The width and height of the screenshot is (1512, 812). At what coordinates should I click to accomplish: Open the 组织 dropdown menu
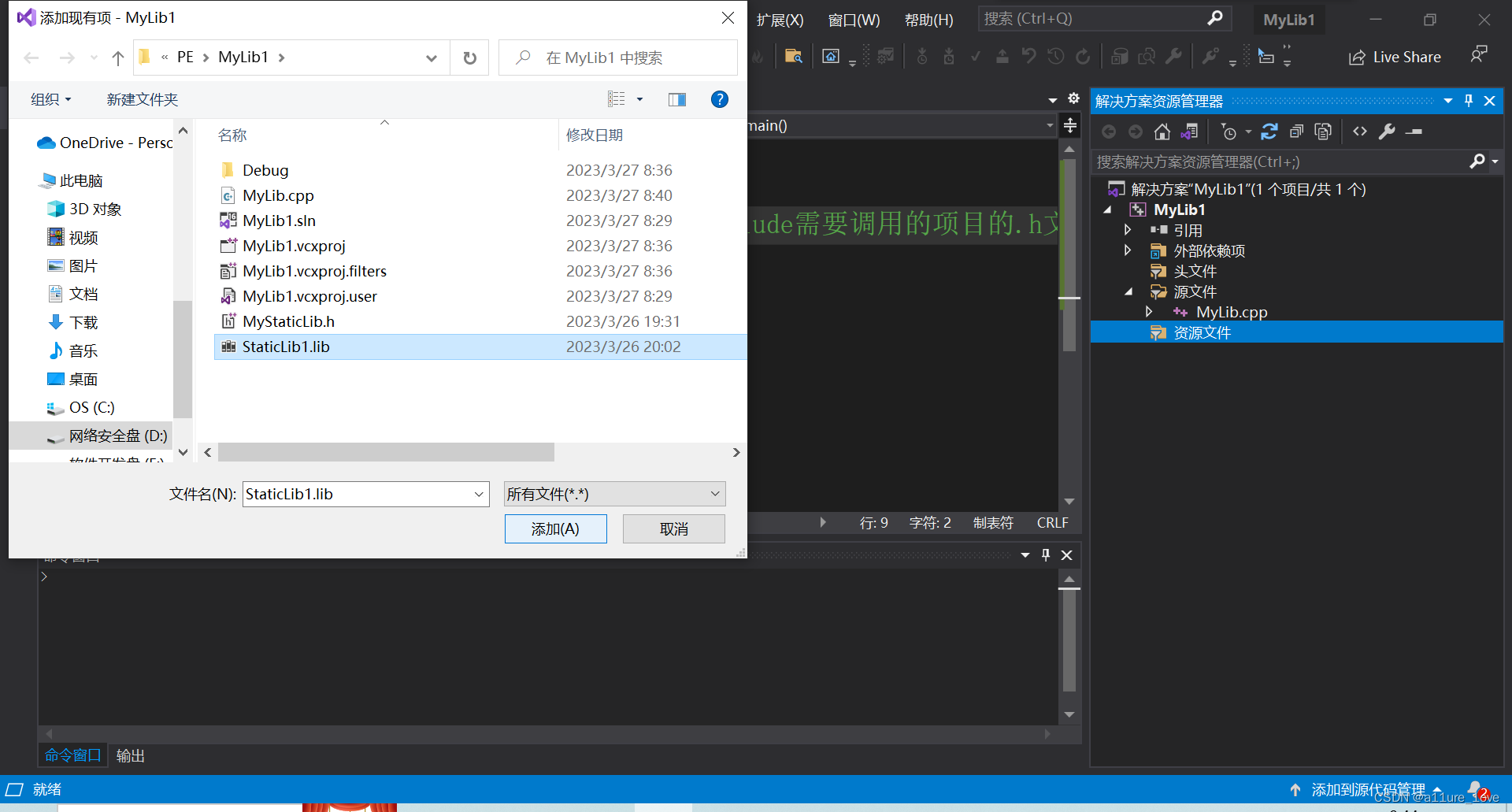click(51, 99)
